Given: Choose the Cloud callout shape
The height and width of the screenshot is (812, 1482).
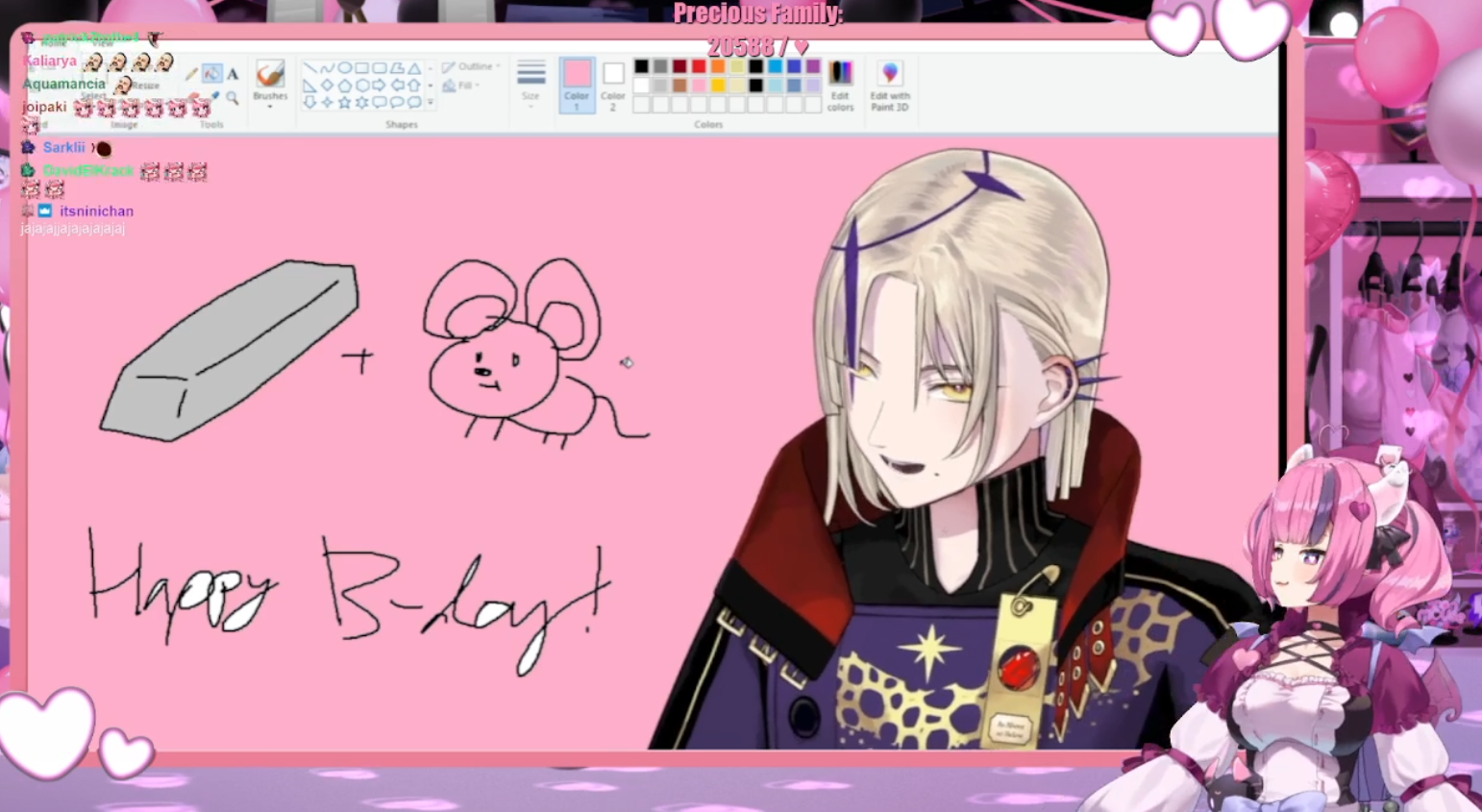Looking at the screenshot, I should point(413,103).
